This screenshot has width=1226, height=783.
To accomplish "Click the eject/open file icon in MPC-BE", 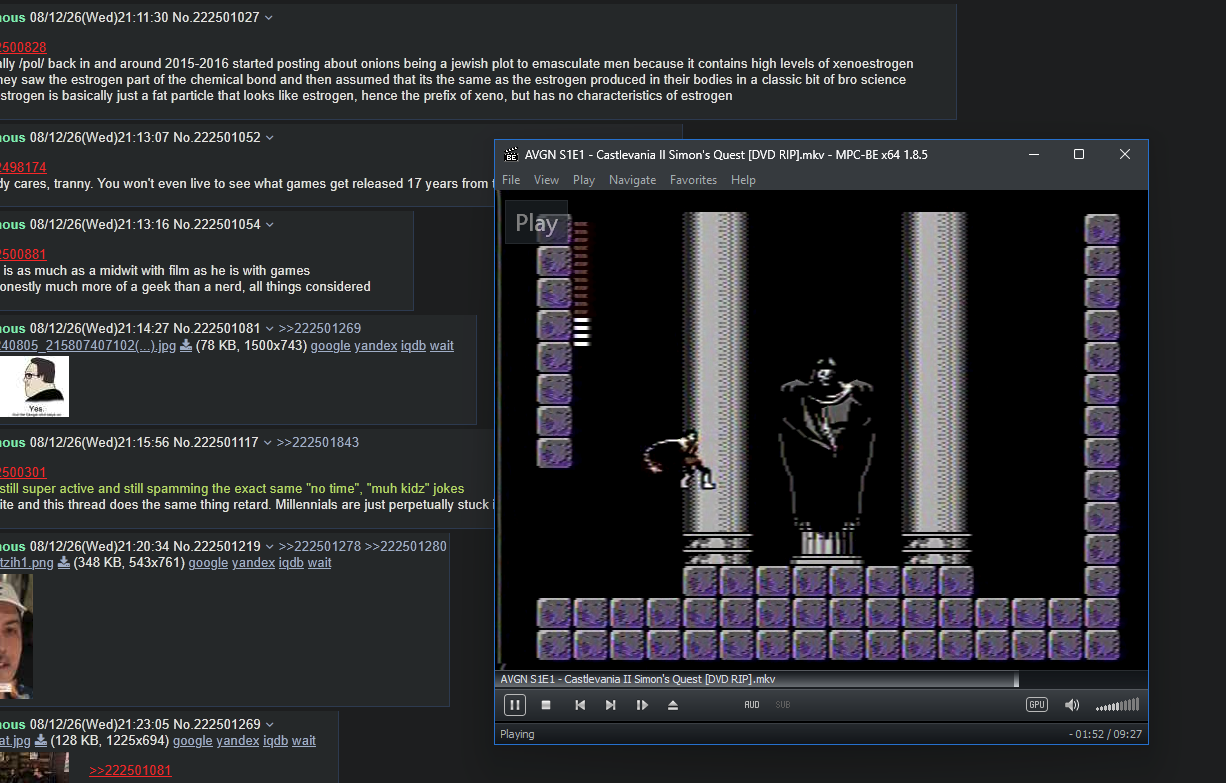I will [673, 705].
